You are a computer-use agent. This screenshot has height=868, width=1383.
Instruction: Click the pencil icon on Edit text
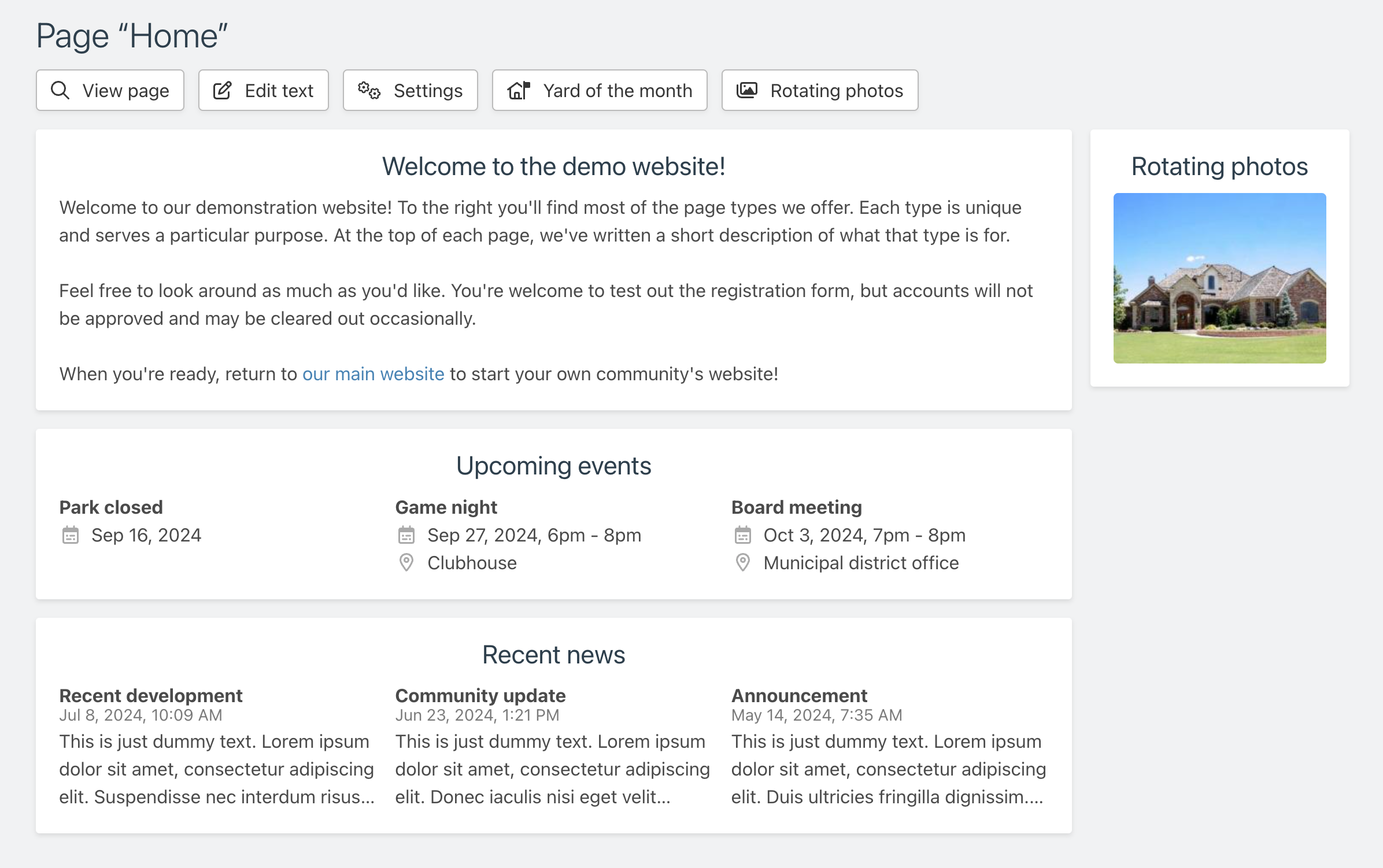point(223,90)
